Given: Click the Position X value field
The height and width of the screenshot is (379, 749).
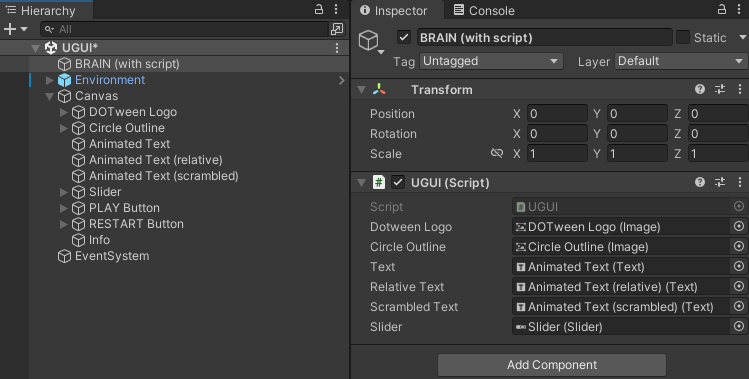Looking at the screenshot, I should tap(557, 114).
